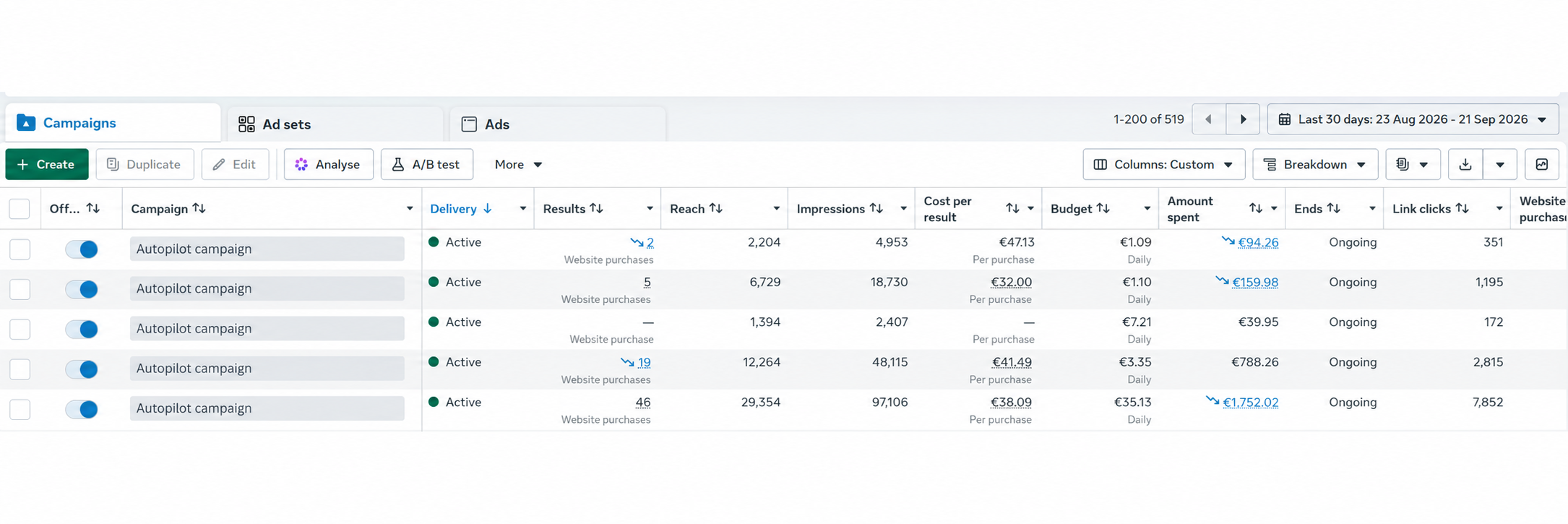
Task: Open Results column dropdown arrow
Action: click(x=650, y=209)
